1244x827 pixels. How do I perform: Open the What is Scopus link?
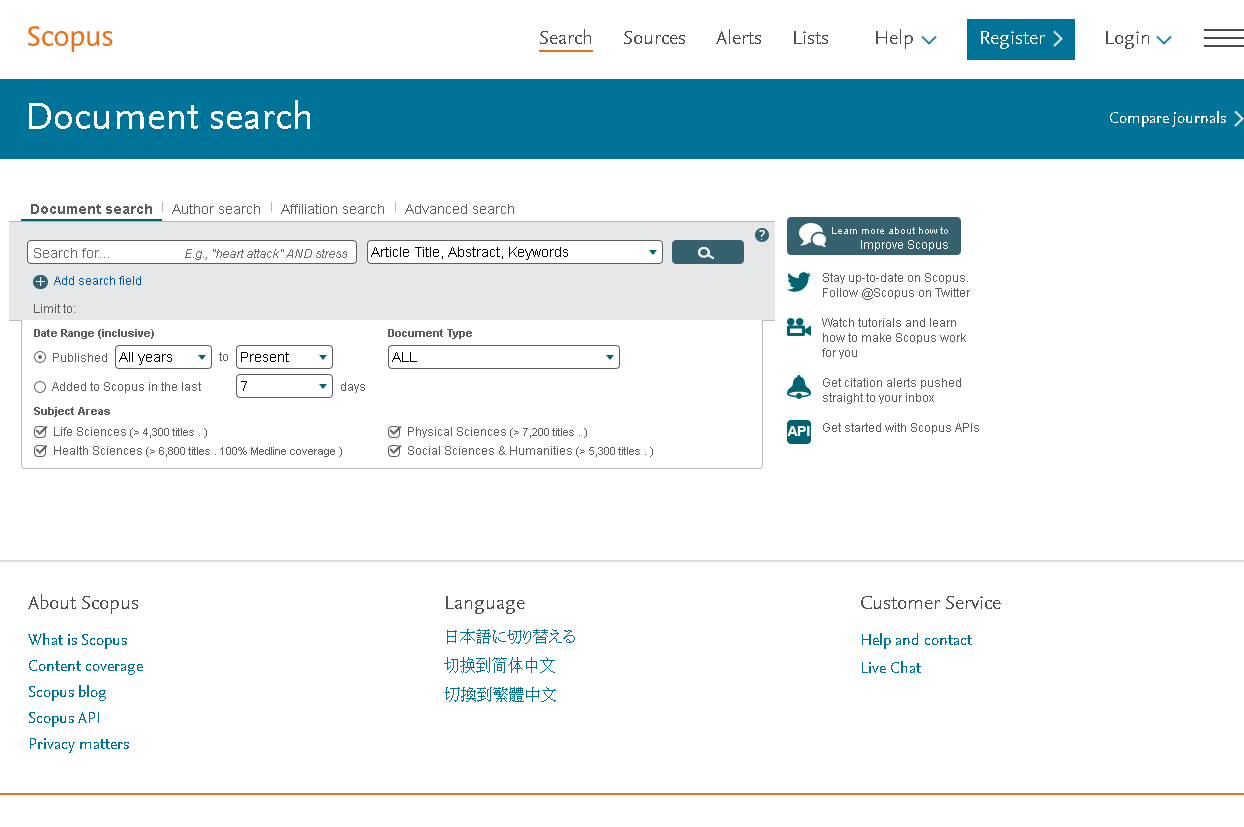point(78,640)
